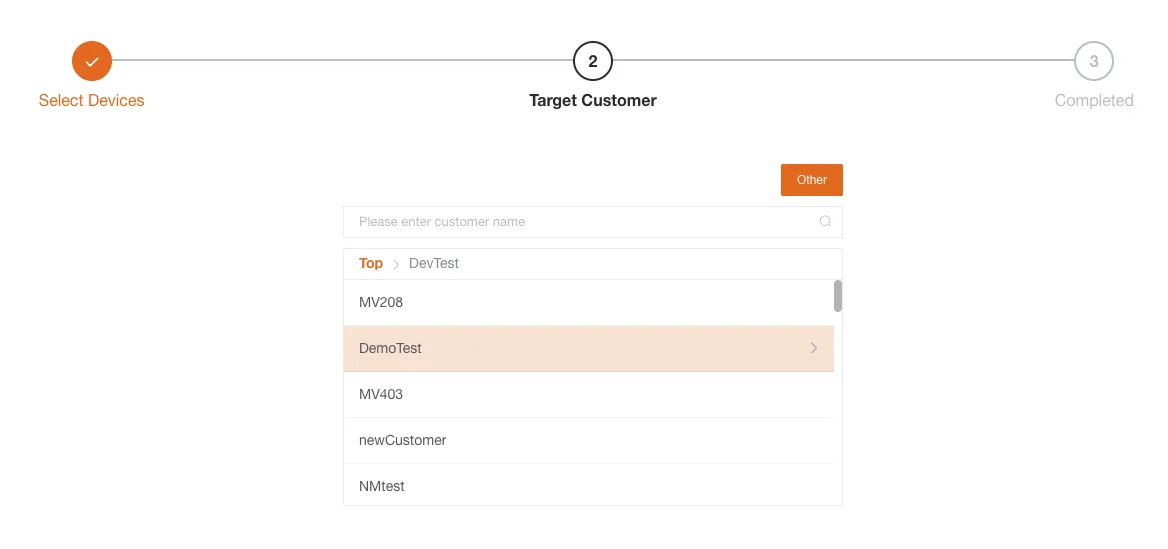The image size is (1168, 549).
Task: Click the customer list scrollbar thumb
Action: pyautogui.click(x=838, y=296)
